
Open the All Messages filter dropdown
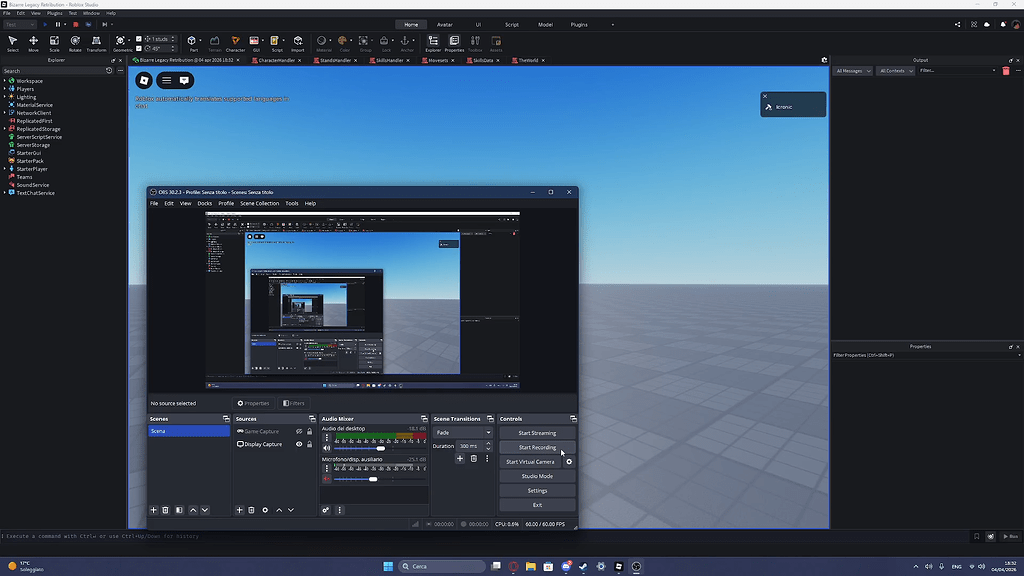point(852,71)
